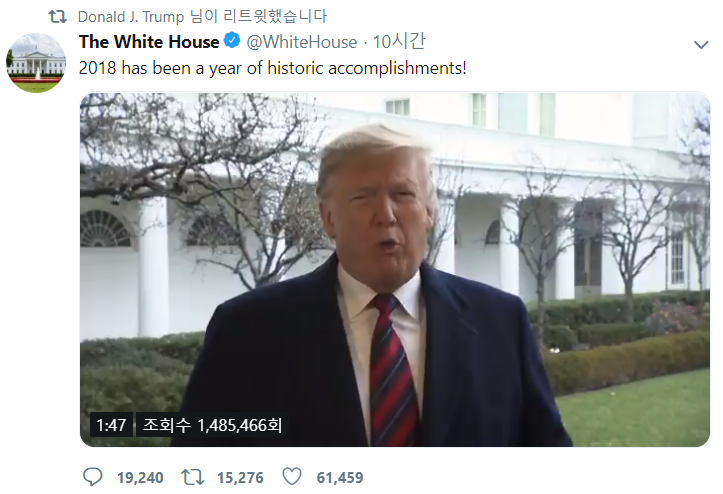The width and height of the screenshot is (723, 494).
Task: Click the retweeted arrows icon at top
Action: [x=58, y=17]
